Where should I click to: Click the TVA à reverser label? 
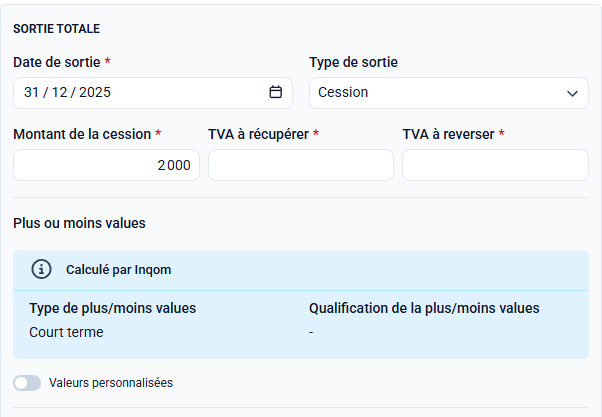[448, 134]
